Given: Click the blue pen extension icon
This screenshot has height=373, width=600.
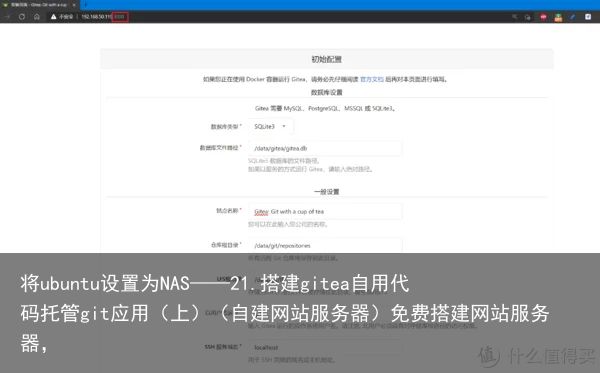Looking at the screenshot, I should click(572, 17).
